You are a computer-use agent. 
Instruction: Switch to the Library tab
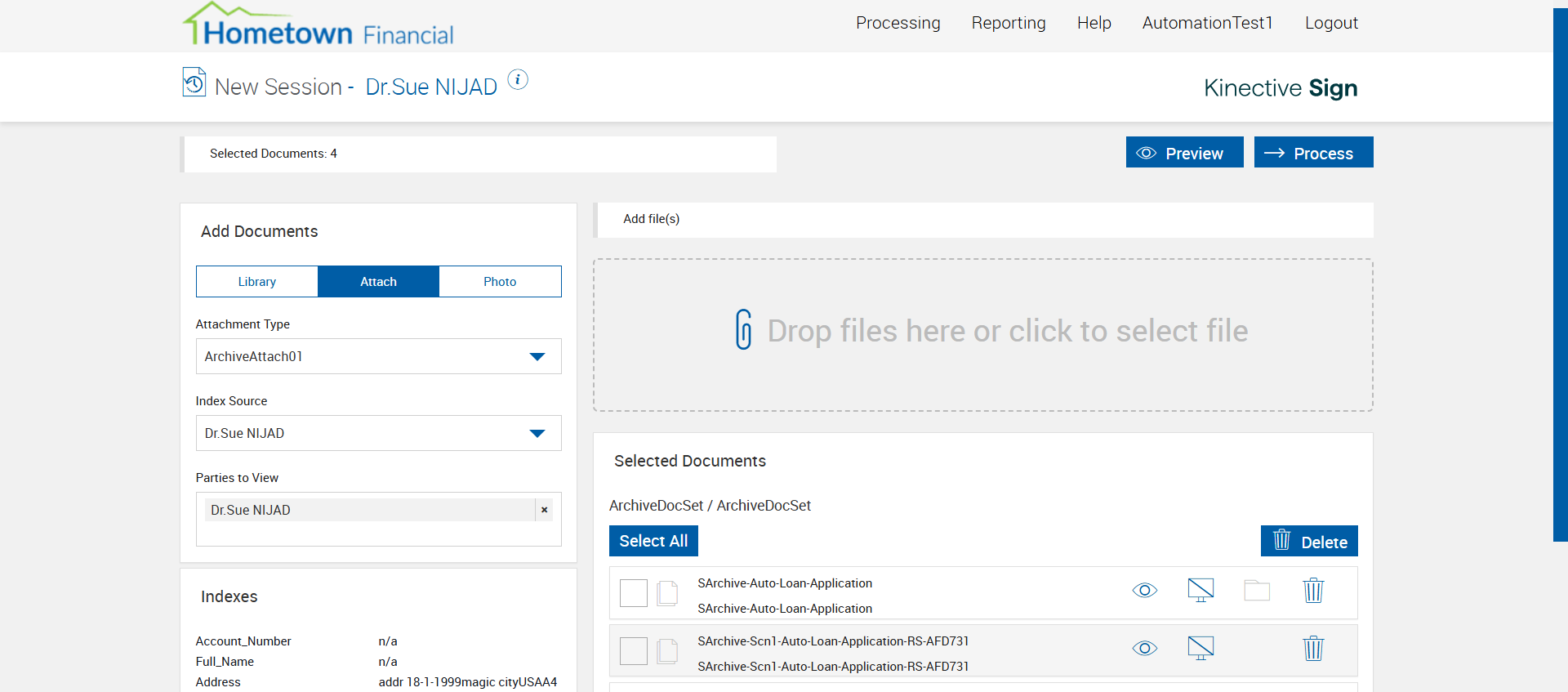(257, 281)
